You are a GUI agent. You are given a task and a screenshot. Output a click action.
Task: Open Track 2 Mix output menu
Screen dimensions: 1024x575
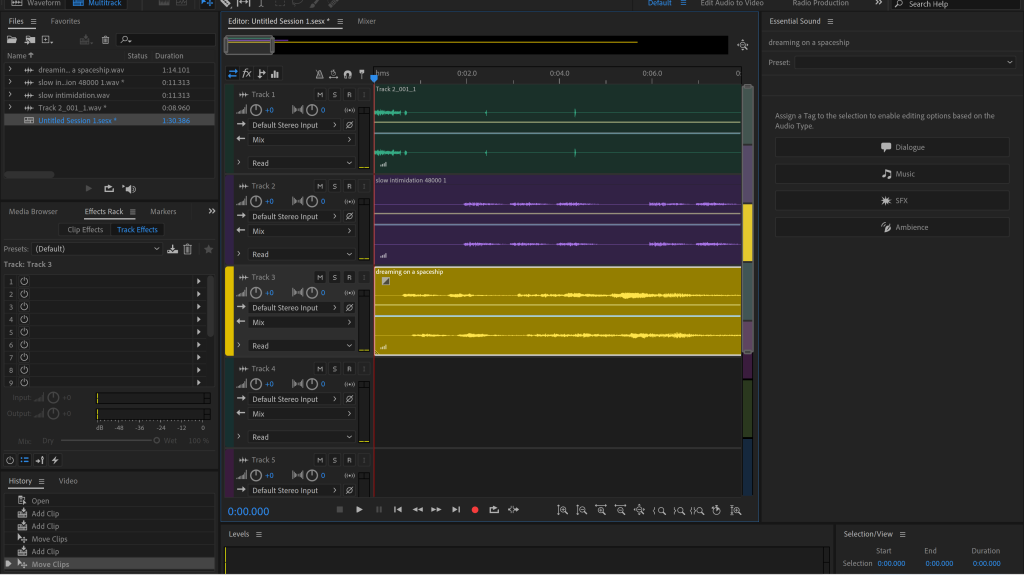pyautogui.click(x=302, y=231)
